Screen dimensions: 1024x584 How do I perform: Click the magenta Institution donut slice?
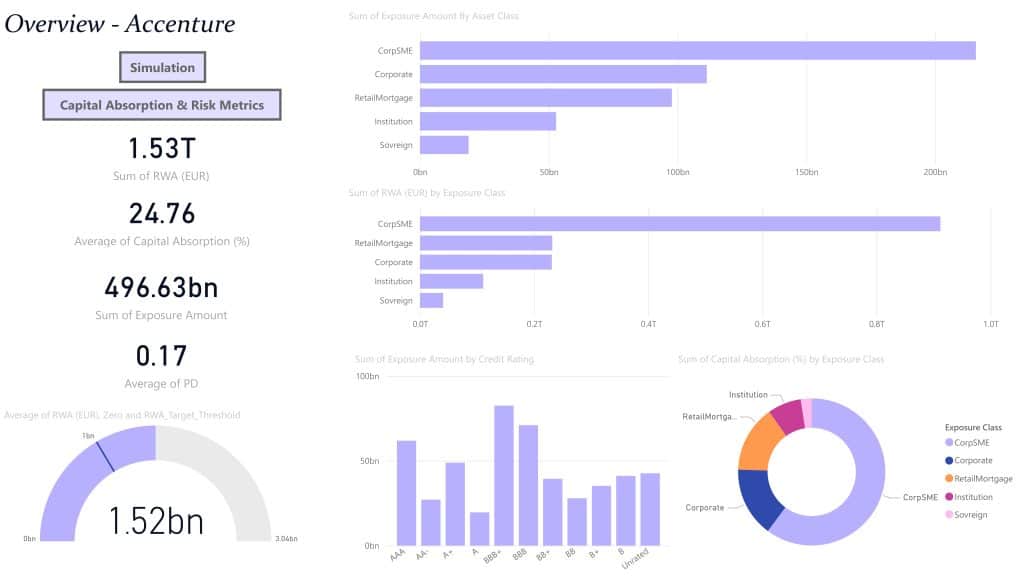[x=788, y=416]
